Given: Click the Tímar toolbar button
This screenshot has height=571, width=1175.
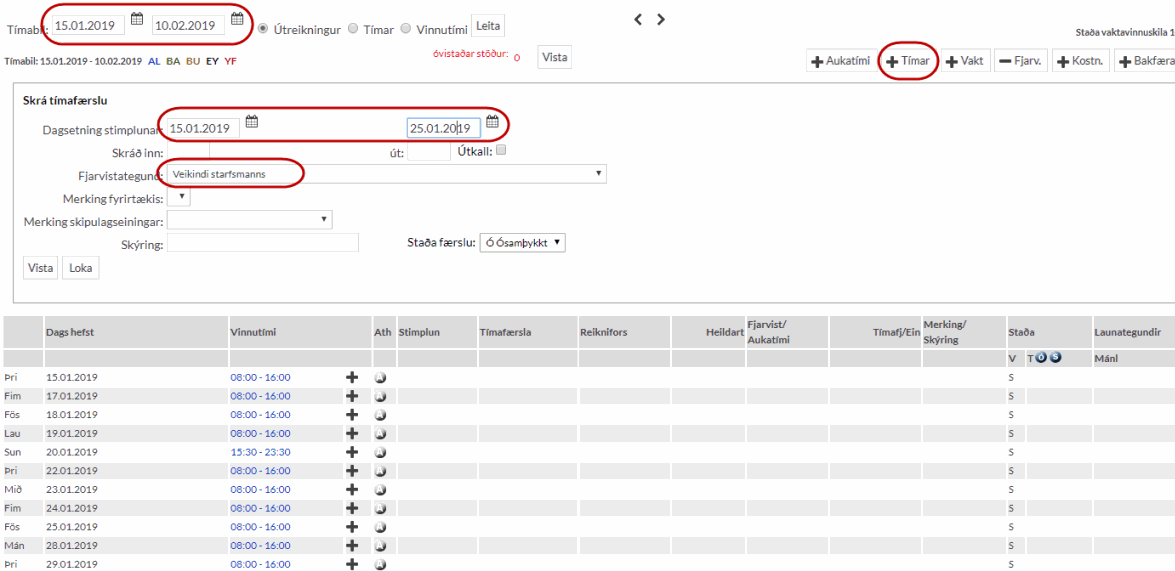Looking at the screenshot, I should pyautogui.click(x=908, y=61).
